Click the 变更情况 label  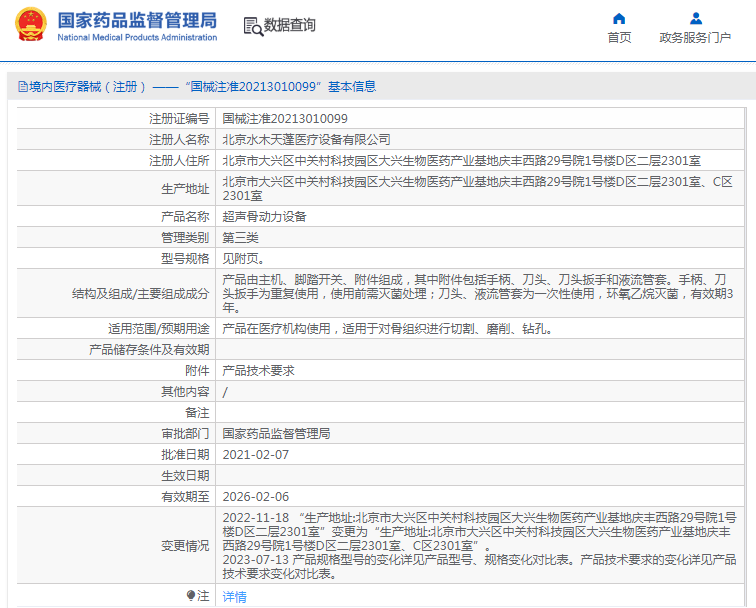185,546
